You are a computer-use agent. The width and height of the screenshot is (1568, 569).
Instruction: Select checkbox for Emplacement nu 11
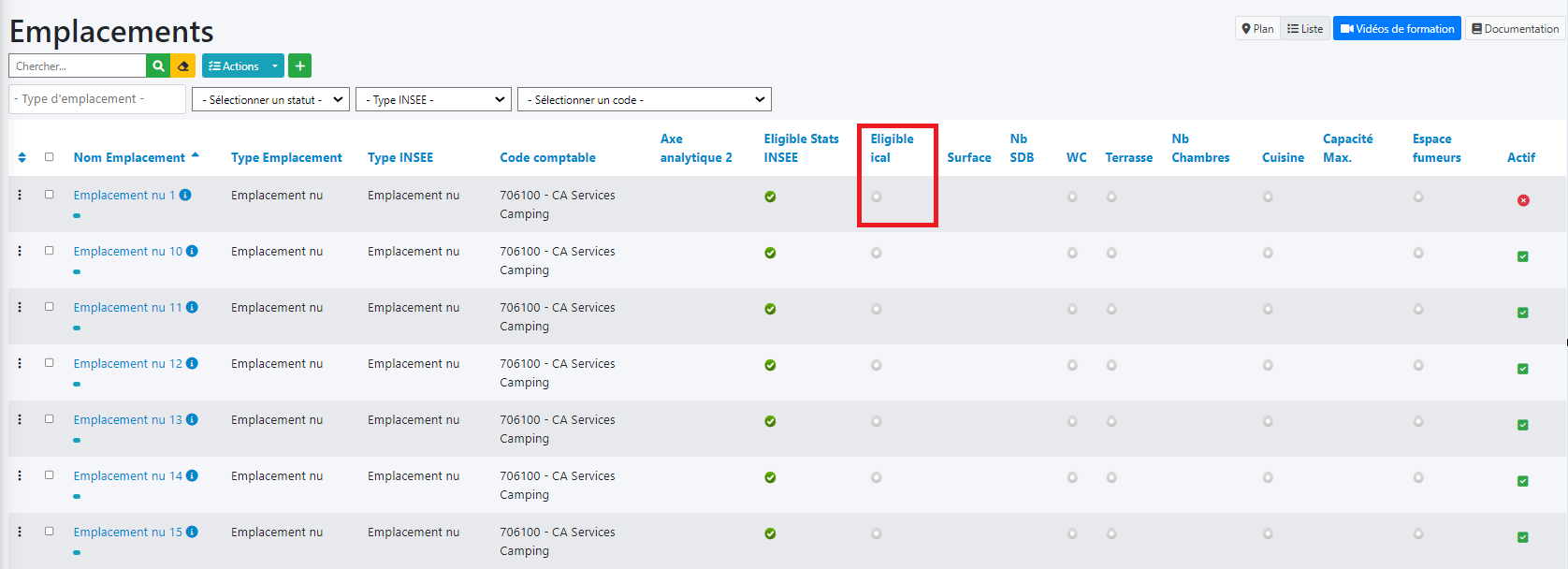coord(50,307)
